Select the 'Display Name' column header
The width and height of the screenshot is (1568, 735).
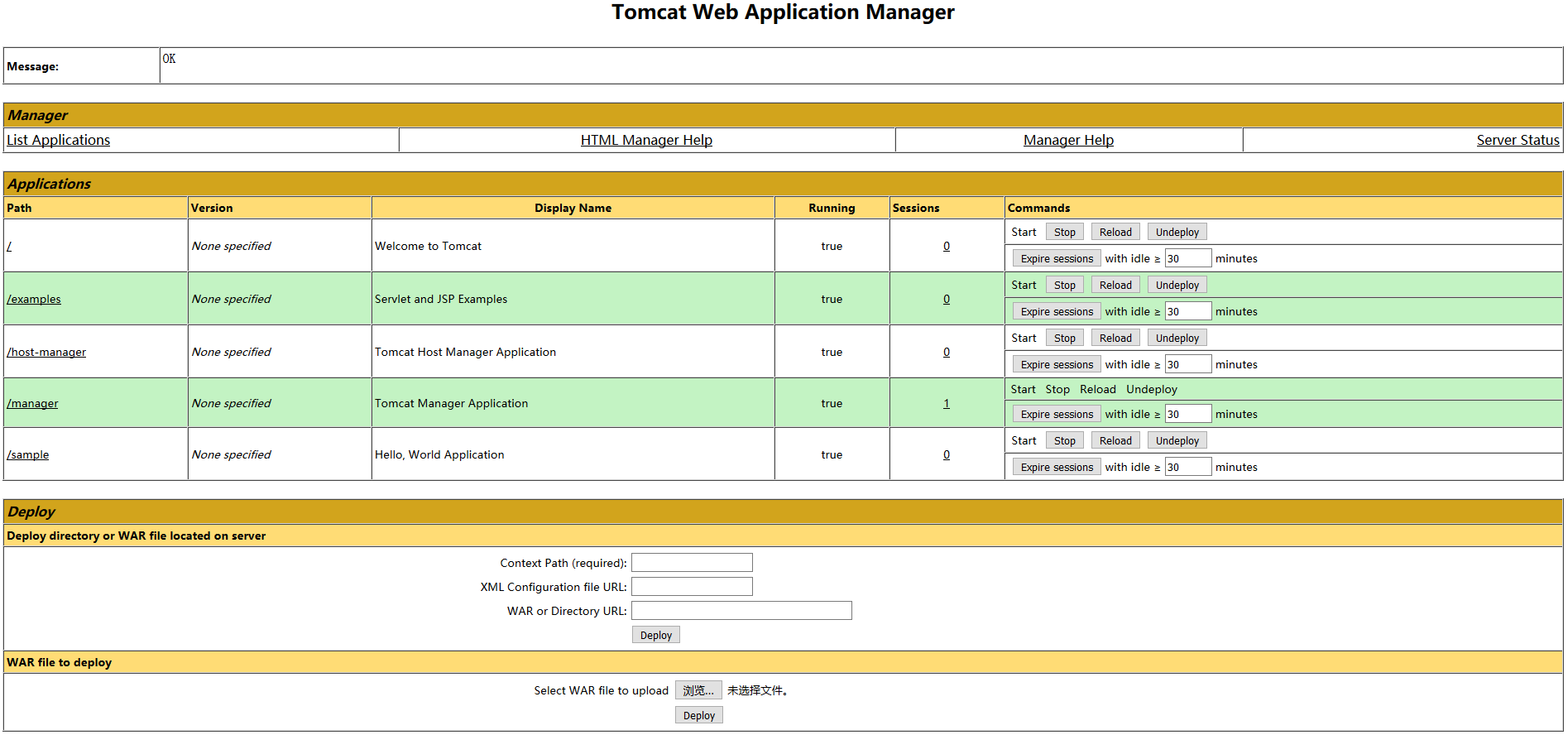coord(573,208)
